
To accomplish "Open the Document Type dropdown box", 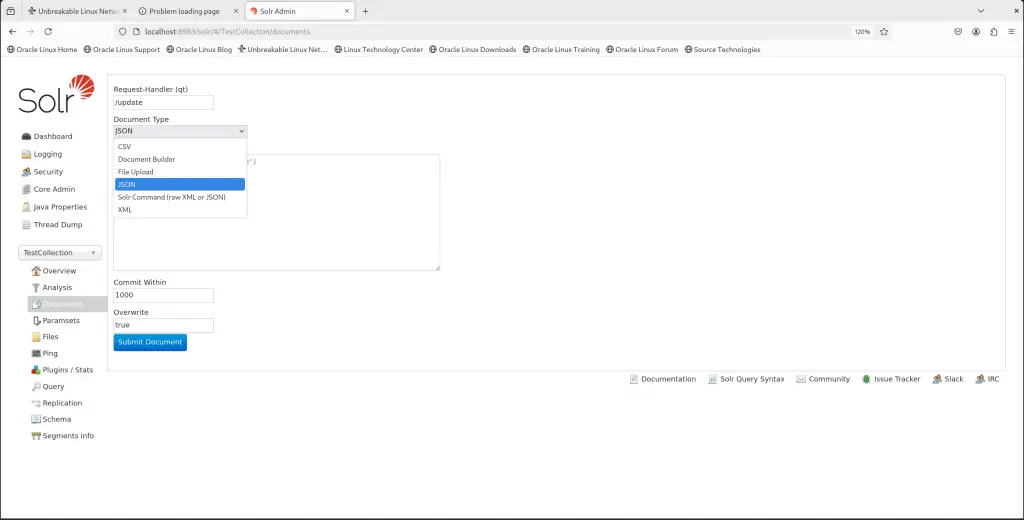I will point(180,131).
